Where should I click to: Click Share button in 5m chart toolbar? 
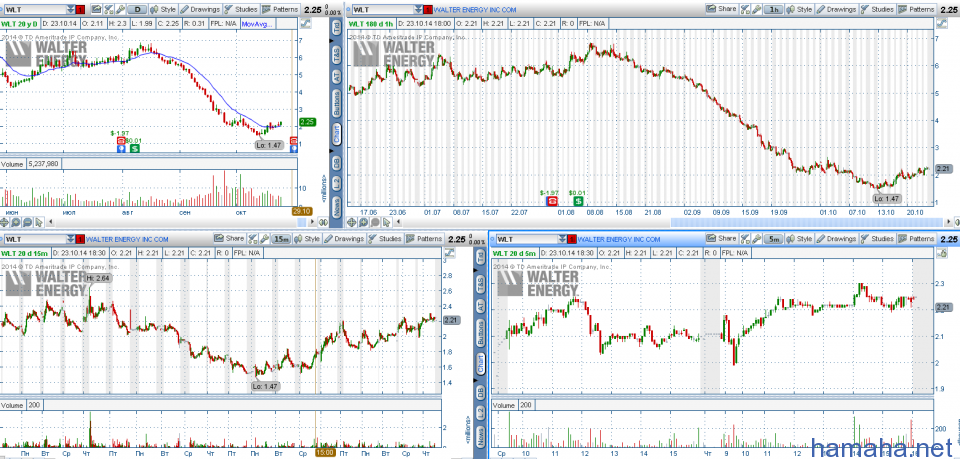pos(721,239)
